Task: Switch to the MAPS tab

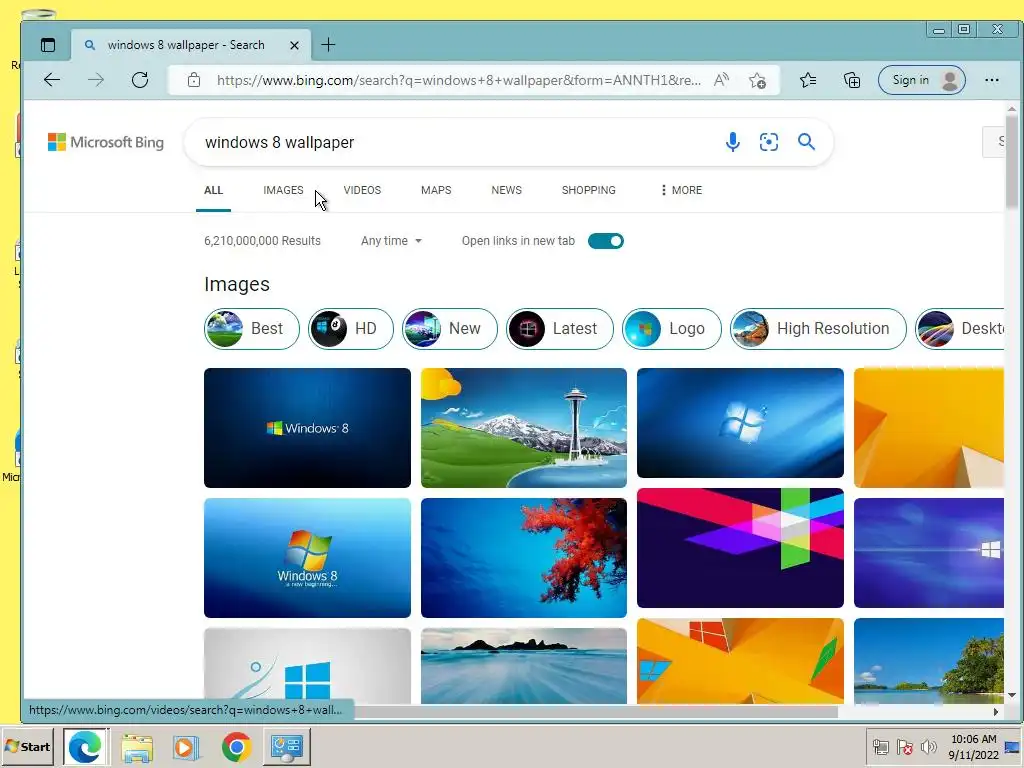Action: pos(436,190)
